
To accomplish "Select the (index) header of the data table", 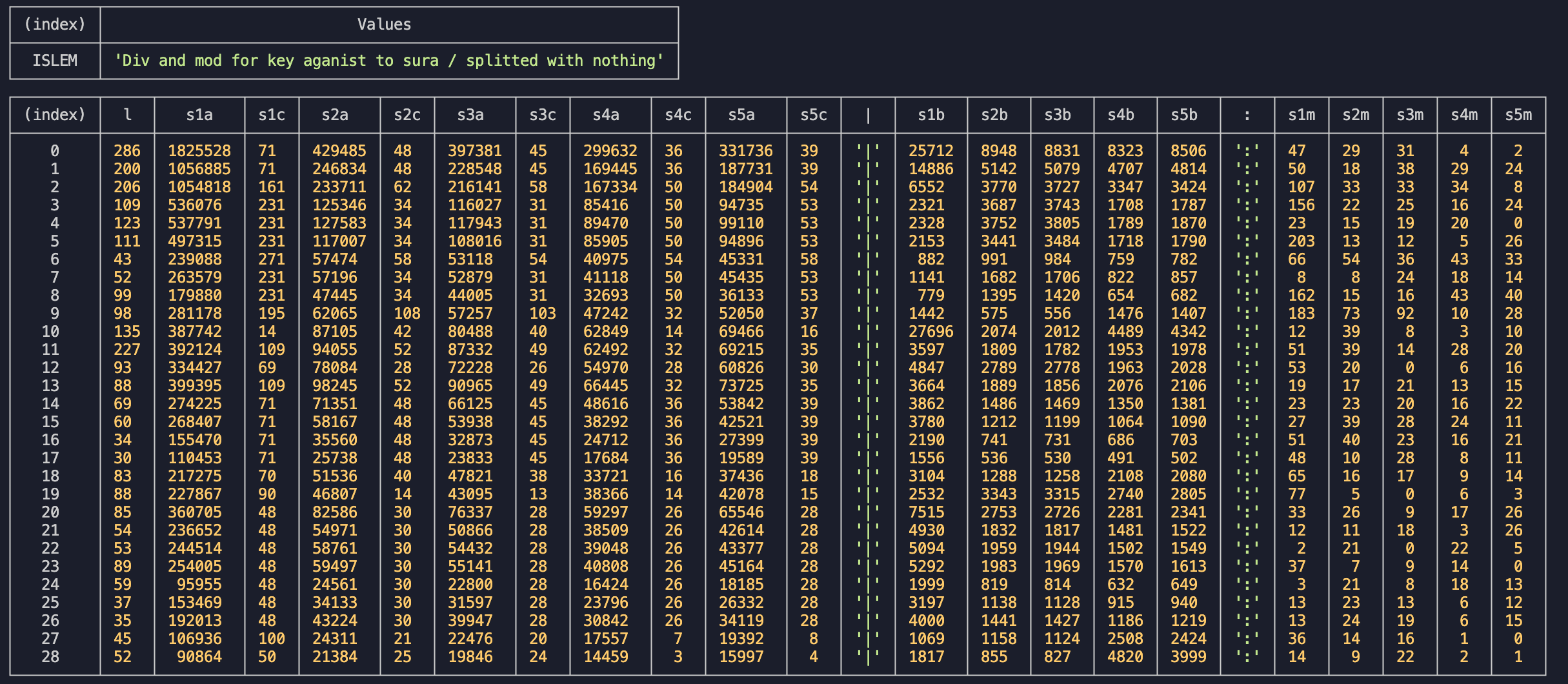I will 54,115.
